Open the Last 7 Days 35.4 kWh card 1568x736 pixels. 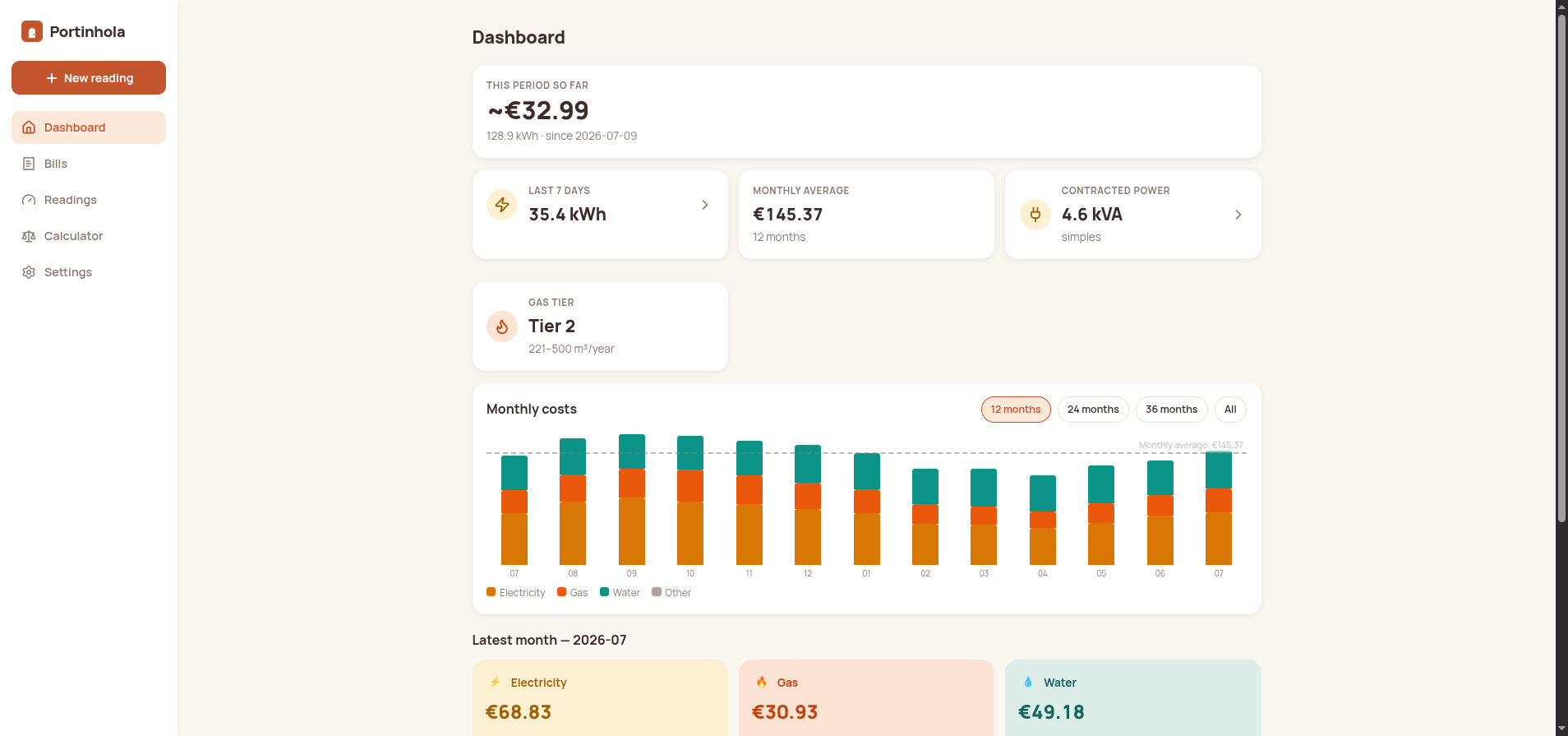(x=600, y=215)
